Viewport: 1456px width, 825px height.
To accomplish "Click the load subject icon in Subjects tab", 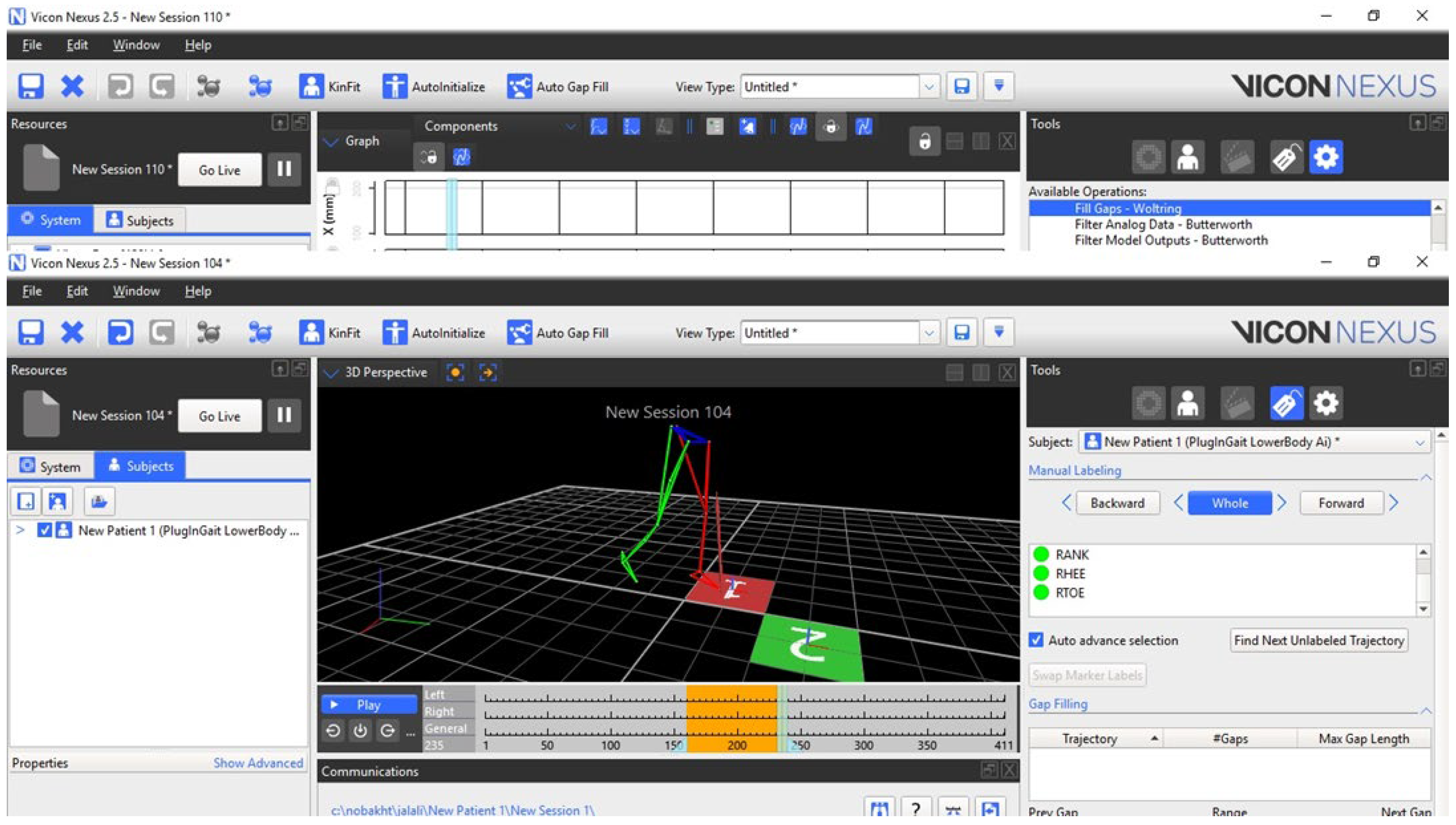I will pyautogui.click(x=99, y=502).
